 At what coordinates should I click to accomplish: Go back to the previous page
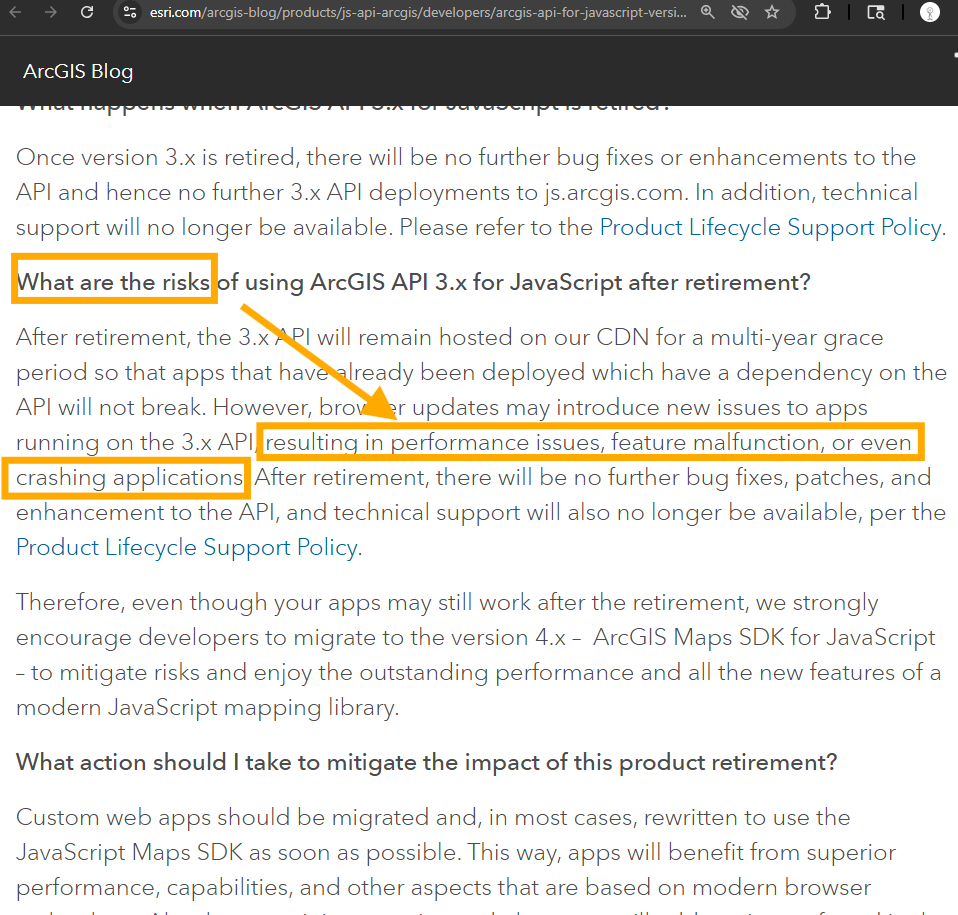[x=15, y=12]
